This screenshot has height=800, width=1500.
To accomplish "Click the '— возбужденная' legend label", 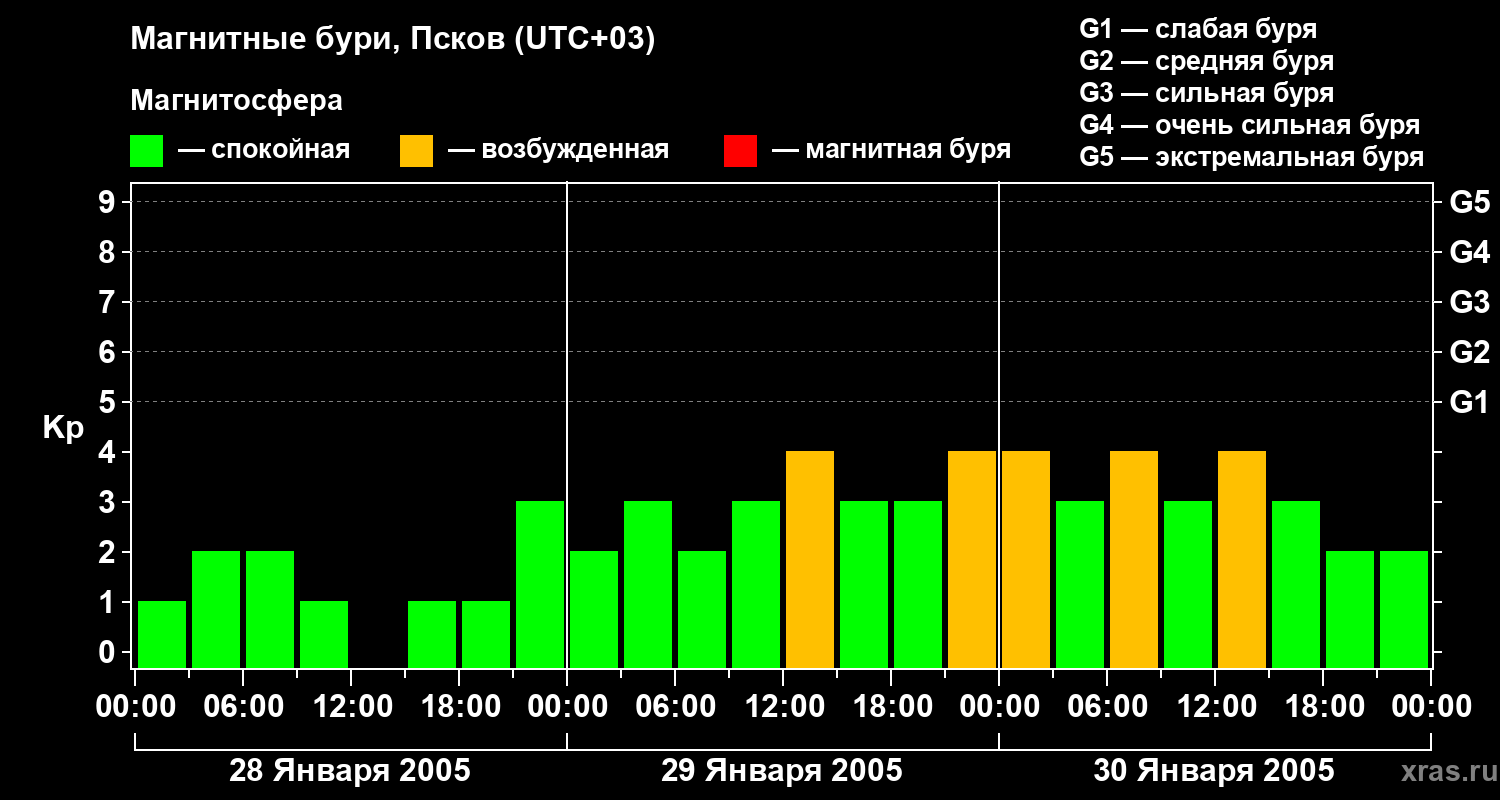I will pos(558,150).
